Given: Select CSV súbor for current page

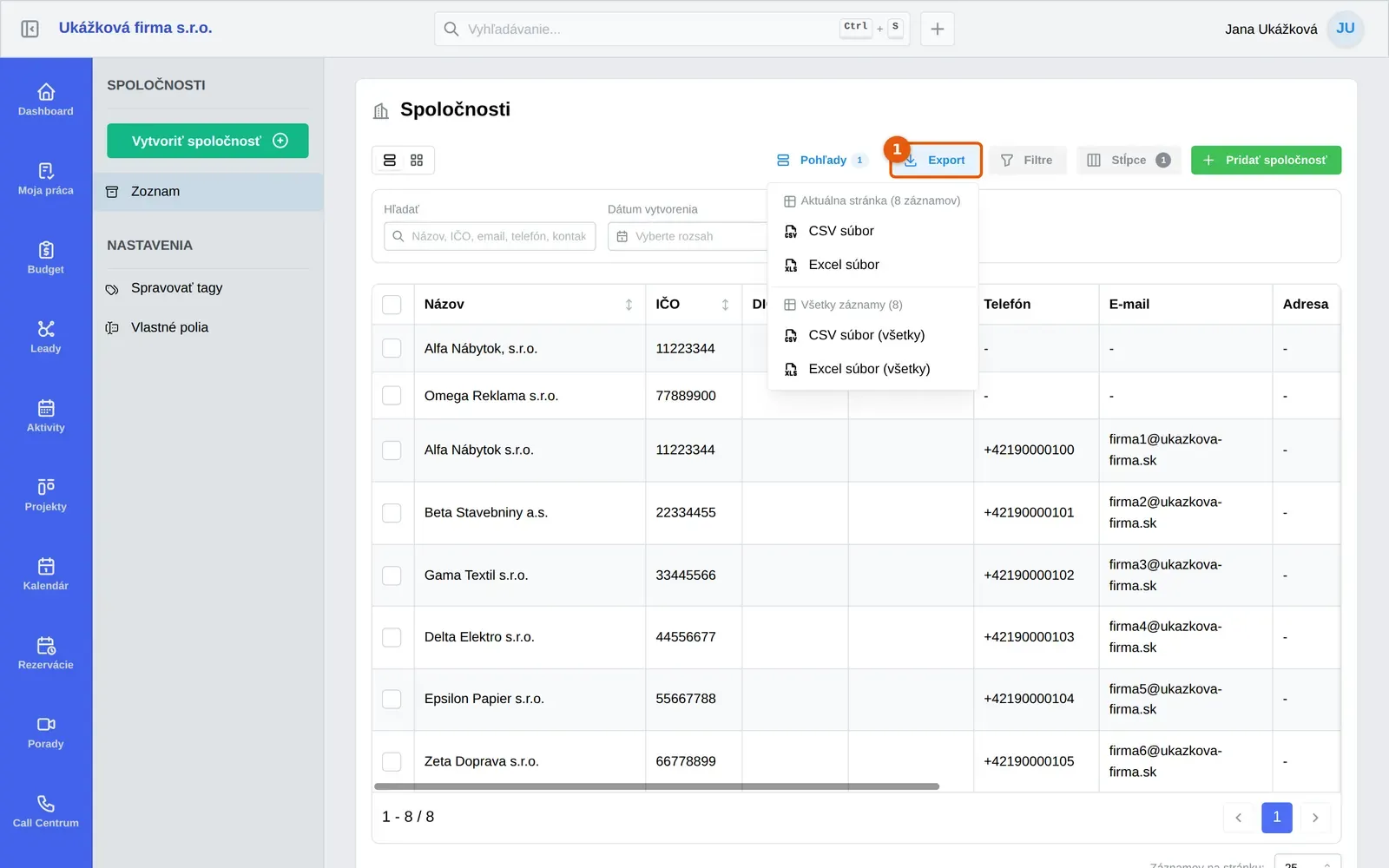Looking at the screenshot, I should pos(873,231).
